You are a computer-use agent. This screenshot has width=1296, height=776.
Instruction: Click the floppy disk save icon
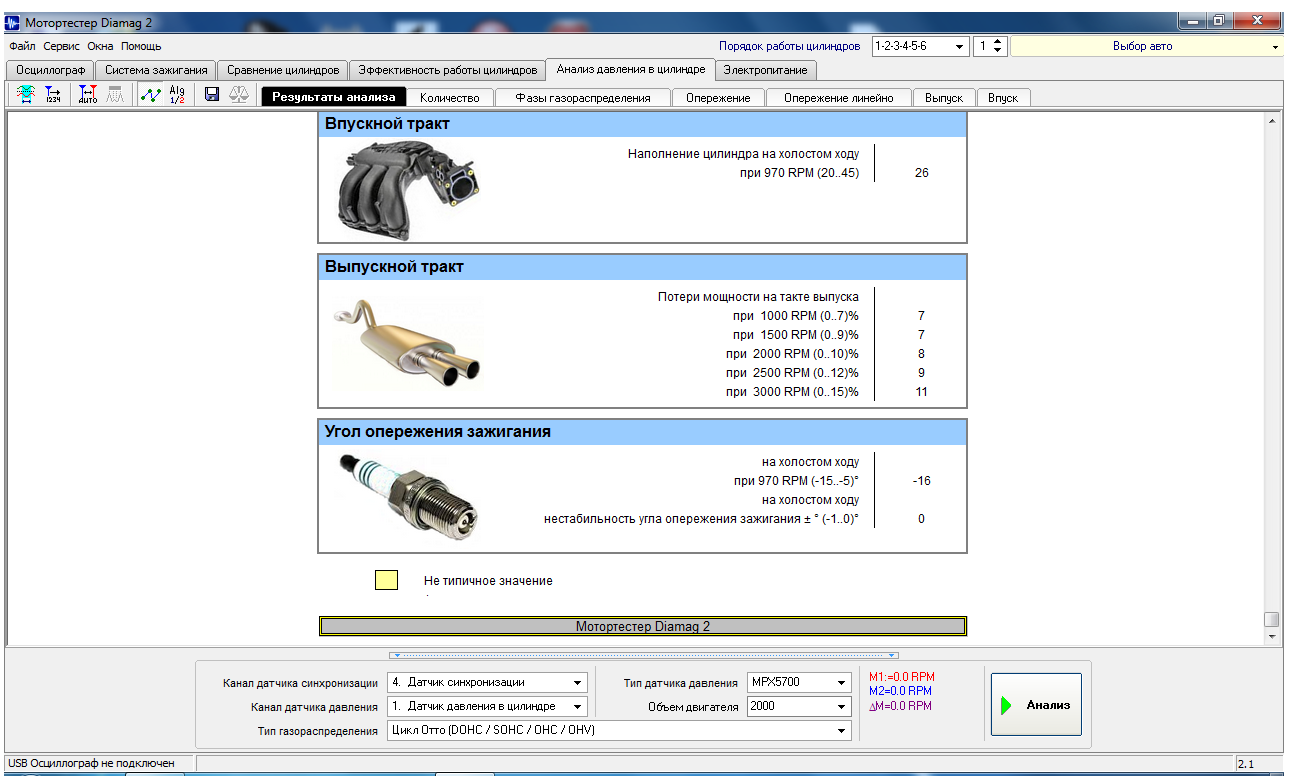point(212,95)
